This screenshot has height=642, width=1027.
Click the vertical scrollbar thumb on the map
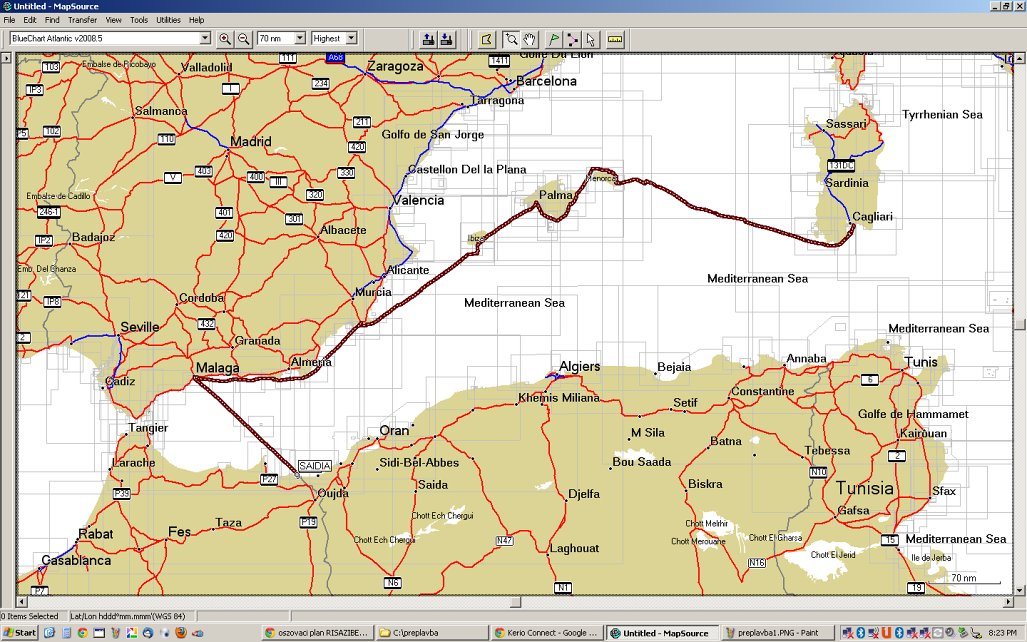(x=1019, y=323)
